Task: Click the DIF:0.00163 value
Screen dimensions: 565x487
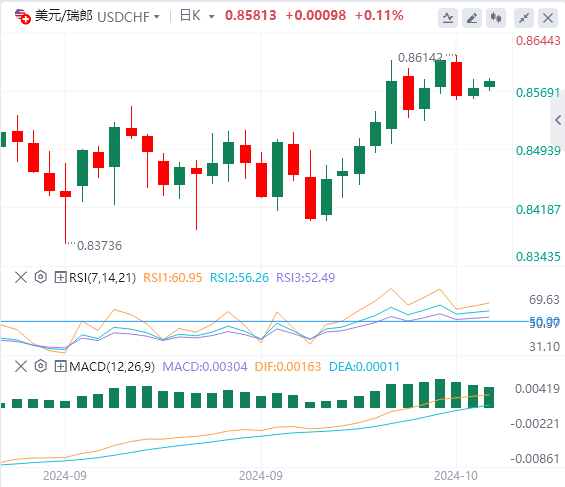Action: [288, 367]
